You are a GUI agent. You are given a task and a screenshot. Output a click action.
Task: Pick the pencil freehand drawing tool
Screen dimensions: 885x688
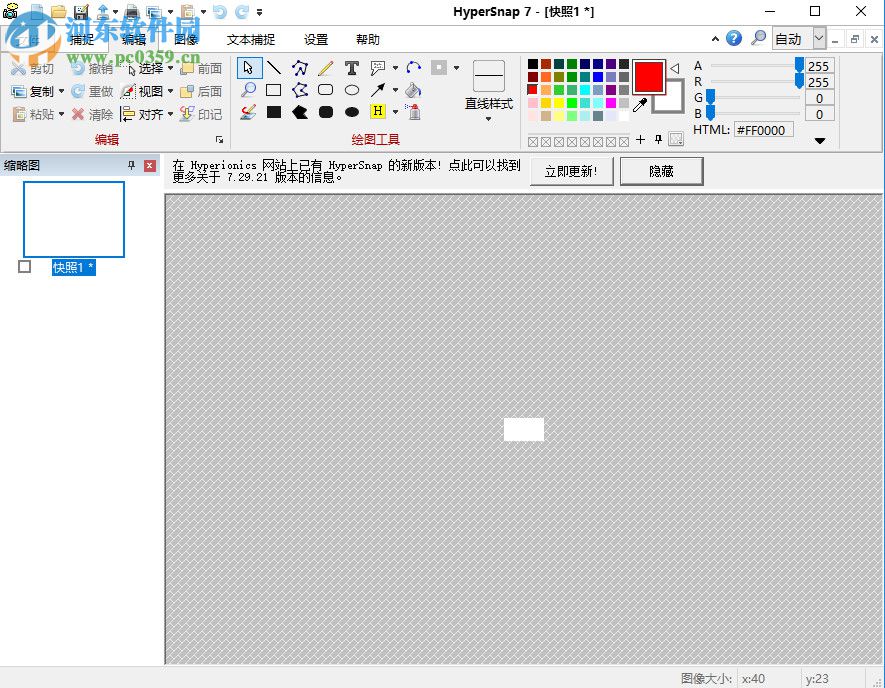point(326,68)
